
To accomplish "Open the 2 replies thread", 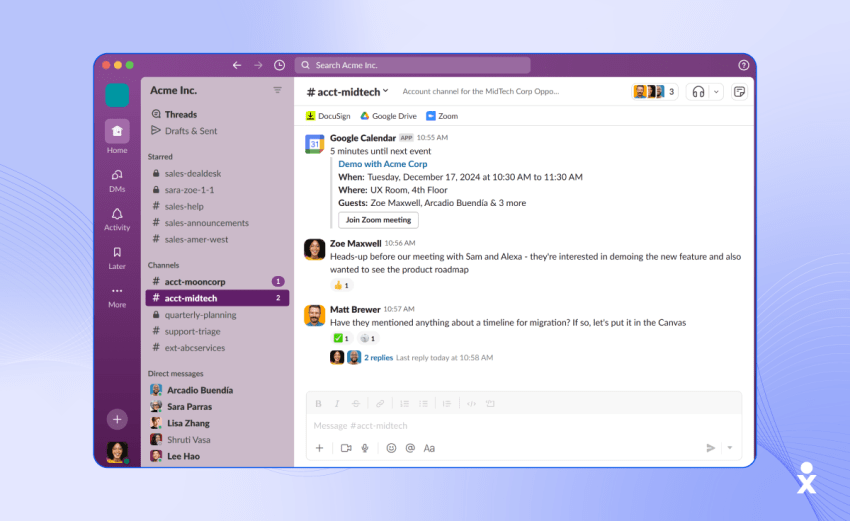I will (x=378, y=358).
